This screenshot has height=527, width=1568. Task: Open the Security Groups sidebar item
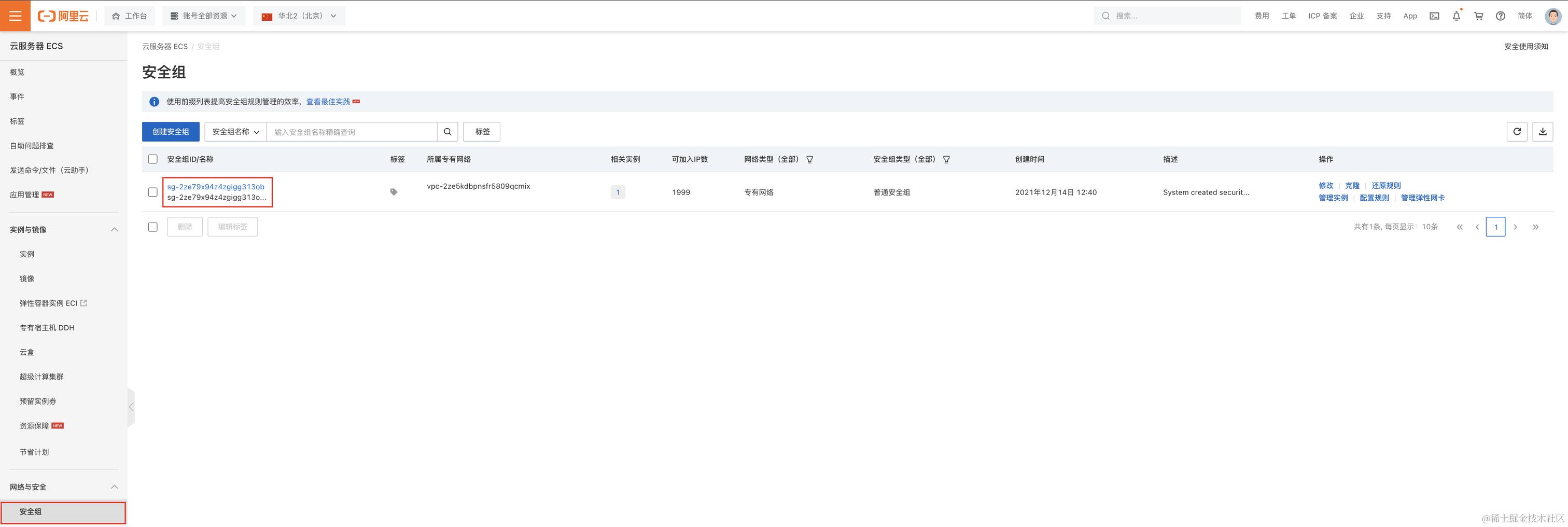pyautogui.click(x=63, y=512)
